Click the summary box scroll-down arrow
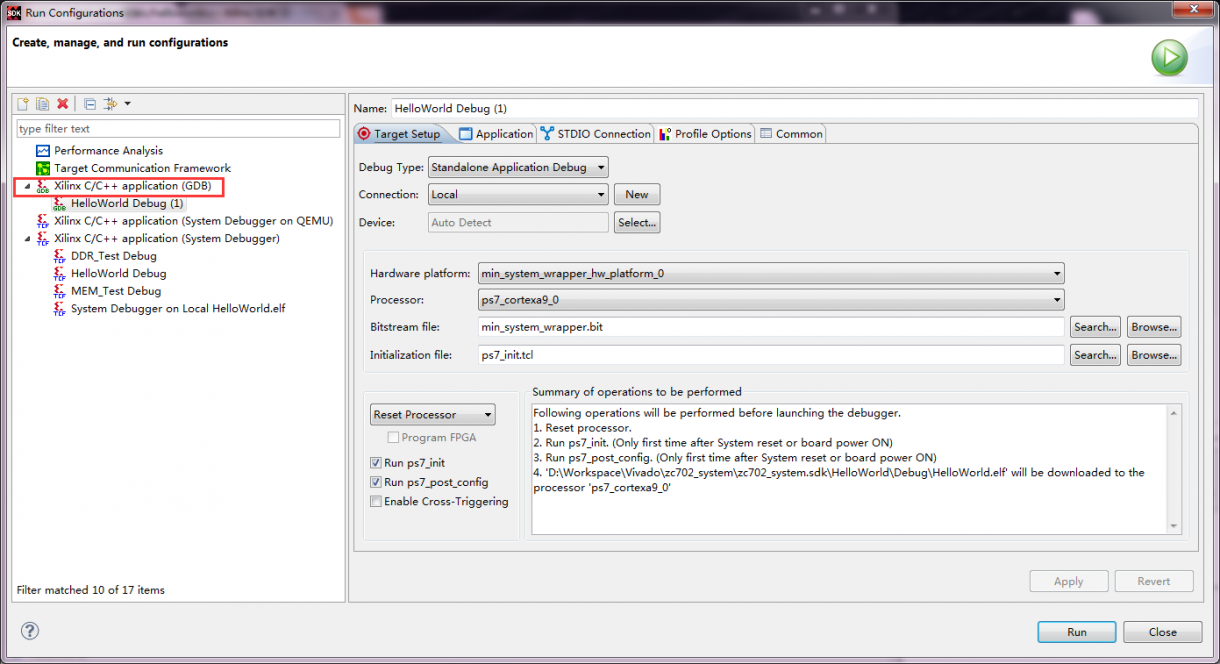The height and width of the screenshot is (664, 1220). 1174,526
